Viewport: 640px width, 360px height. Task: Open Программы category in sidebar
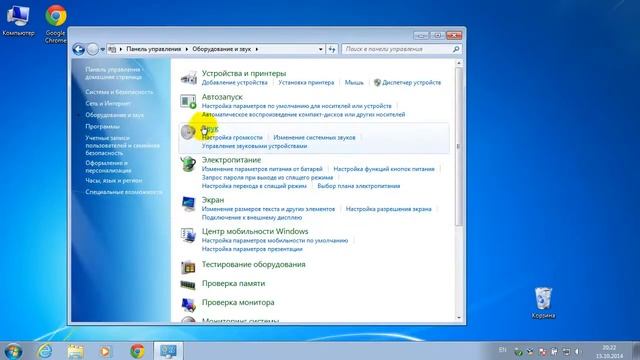pos(102,127)
